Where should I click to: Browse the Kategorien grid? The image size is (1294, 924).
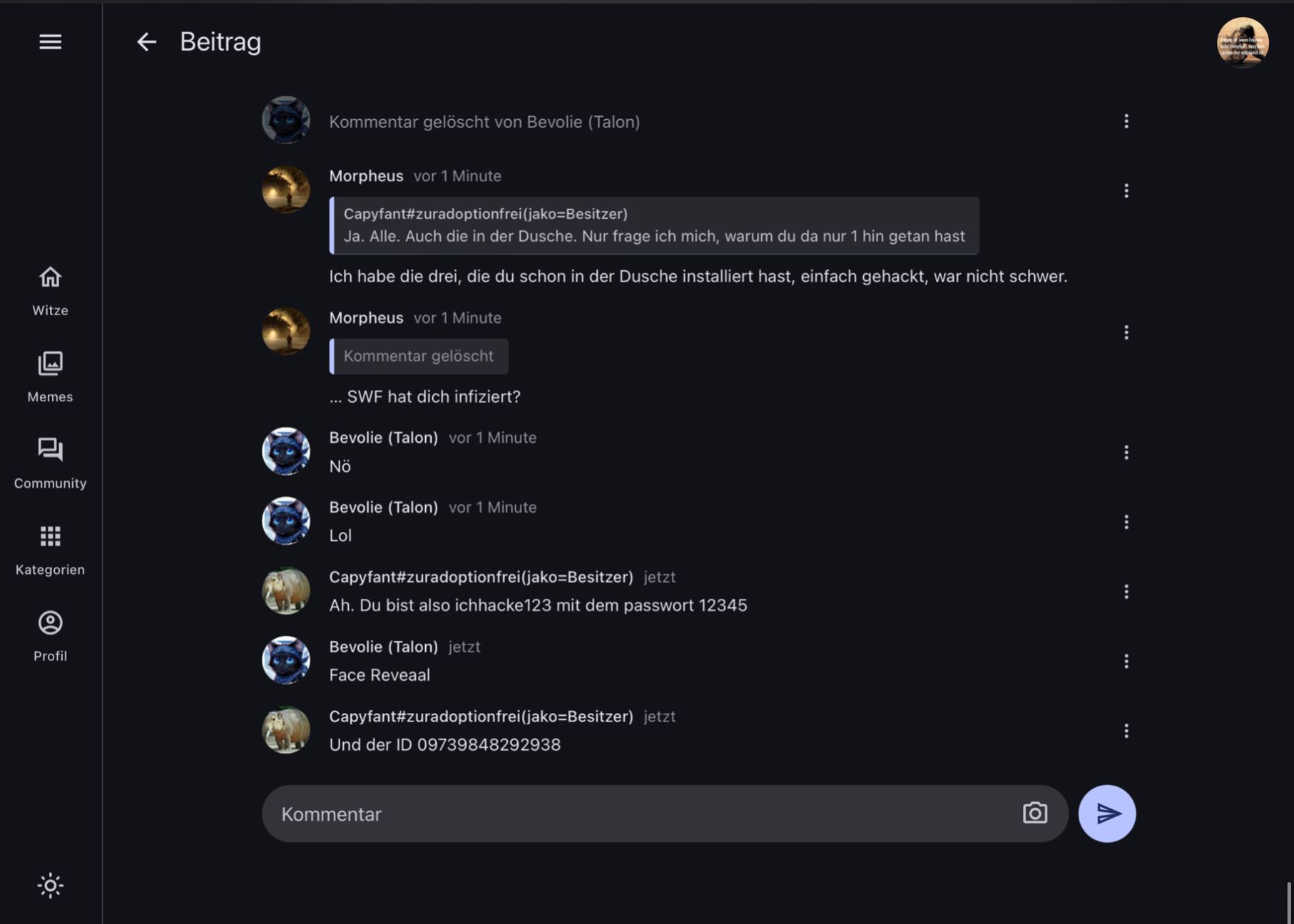tap(50, 549)
